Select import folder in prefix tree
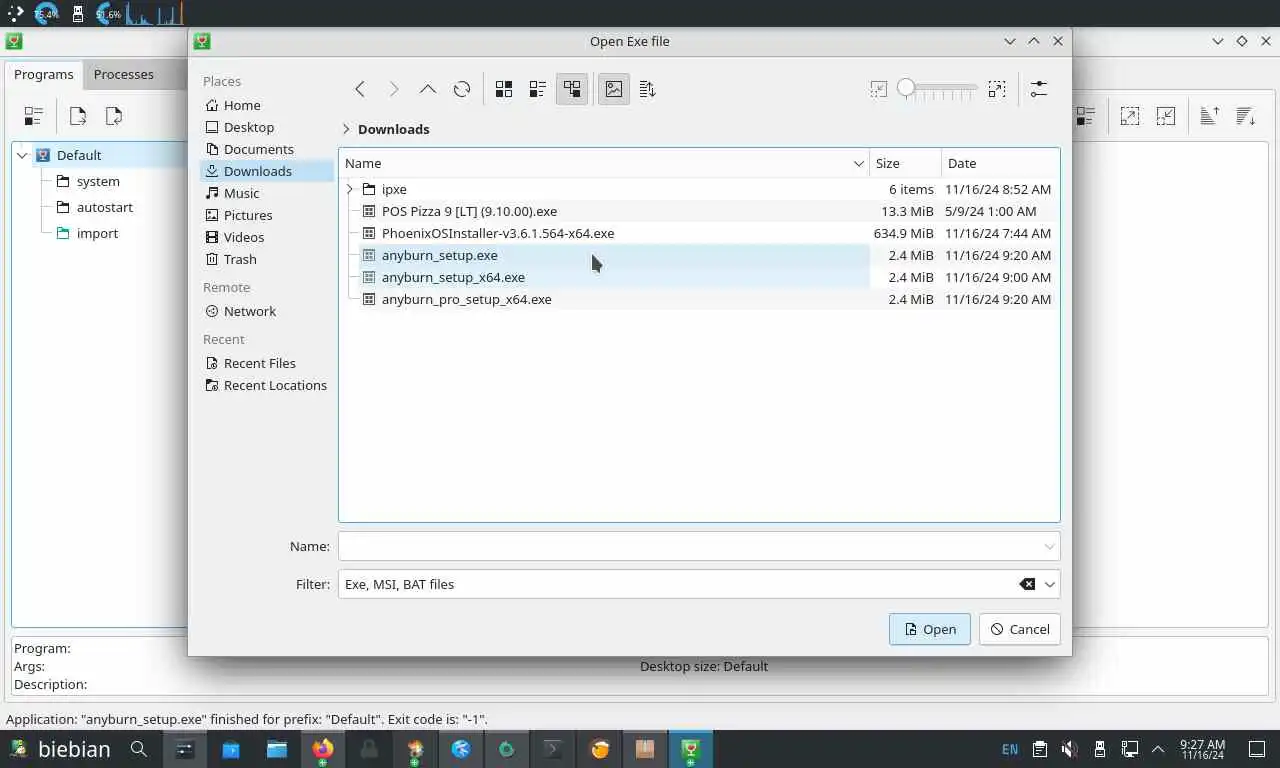 click(x=97, y=233)
